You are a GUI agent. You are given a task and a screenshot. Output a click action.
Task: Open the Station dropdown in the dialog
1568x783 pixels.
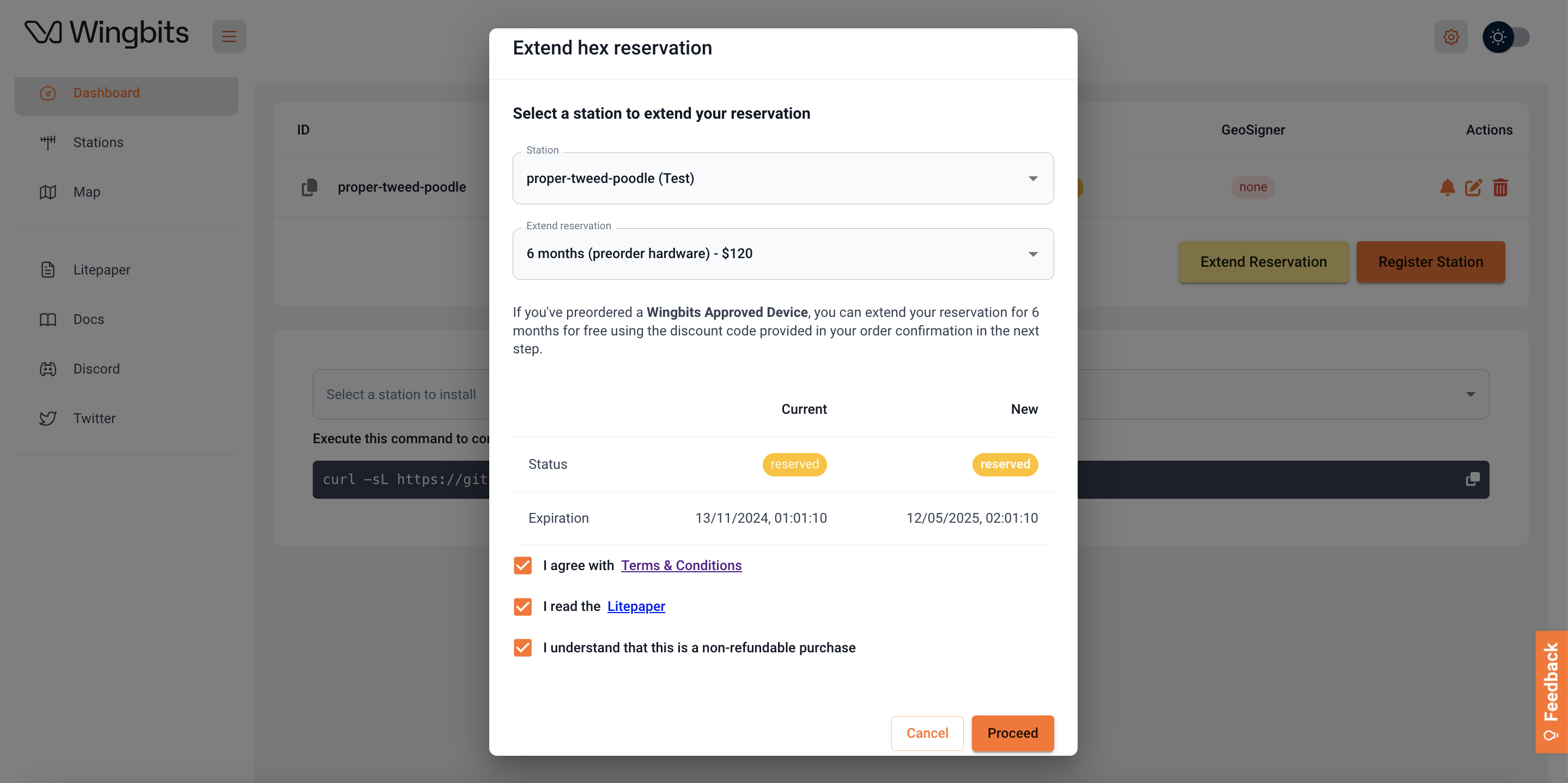[x=783, y=178]
